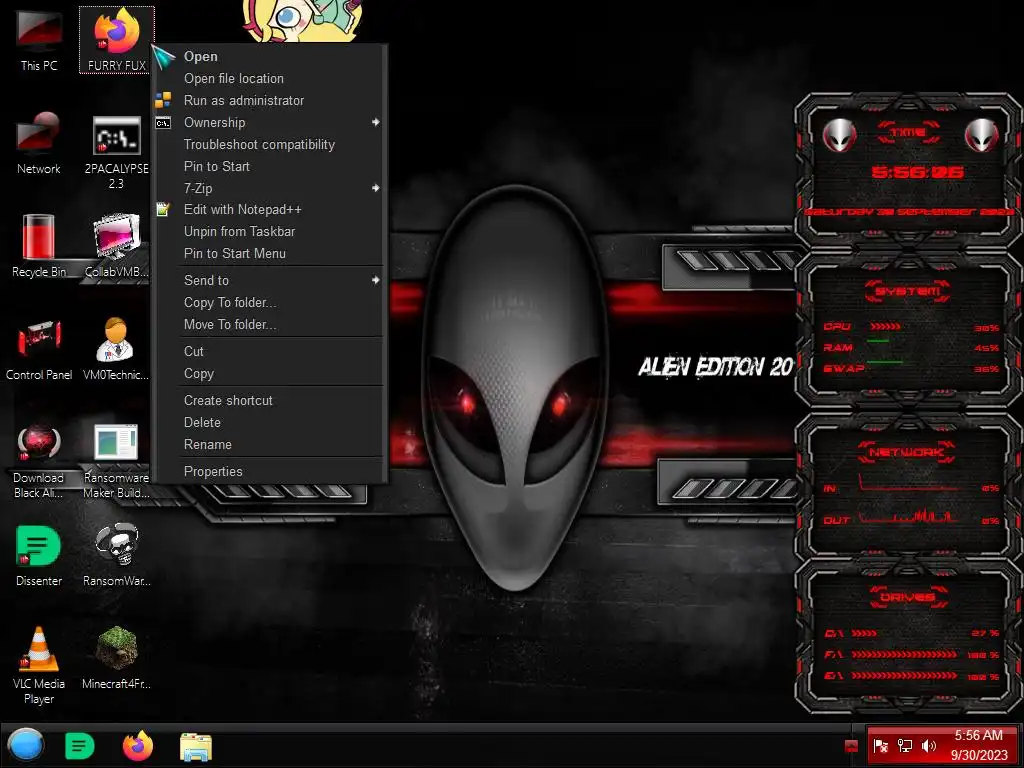Select the 2PACALYPSE 2.3 shortcut

116,152
